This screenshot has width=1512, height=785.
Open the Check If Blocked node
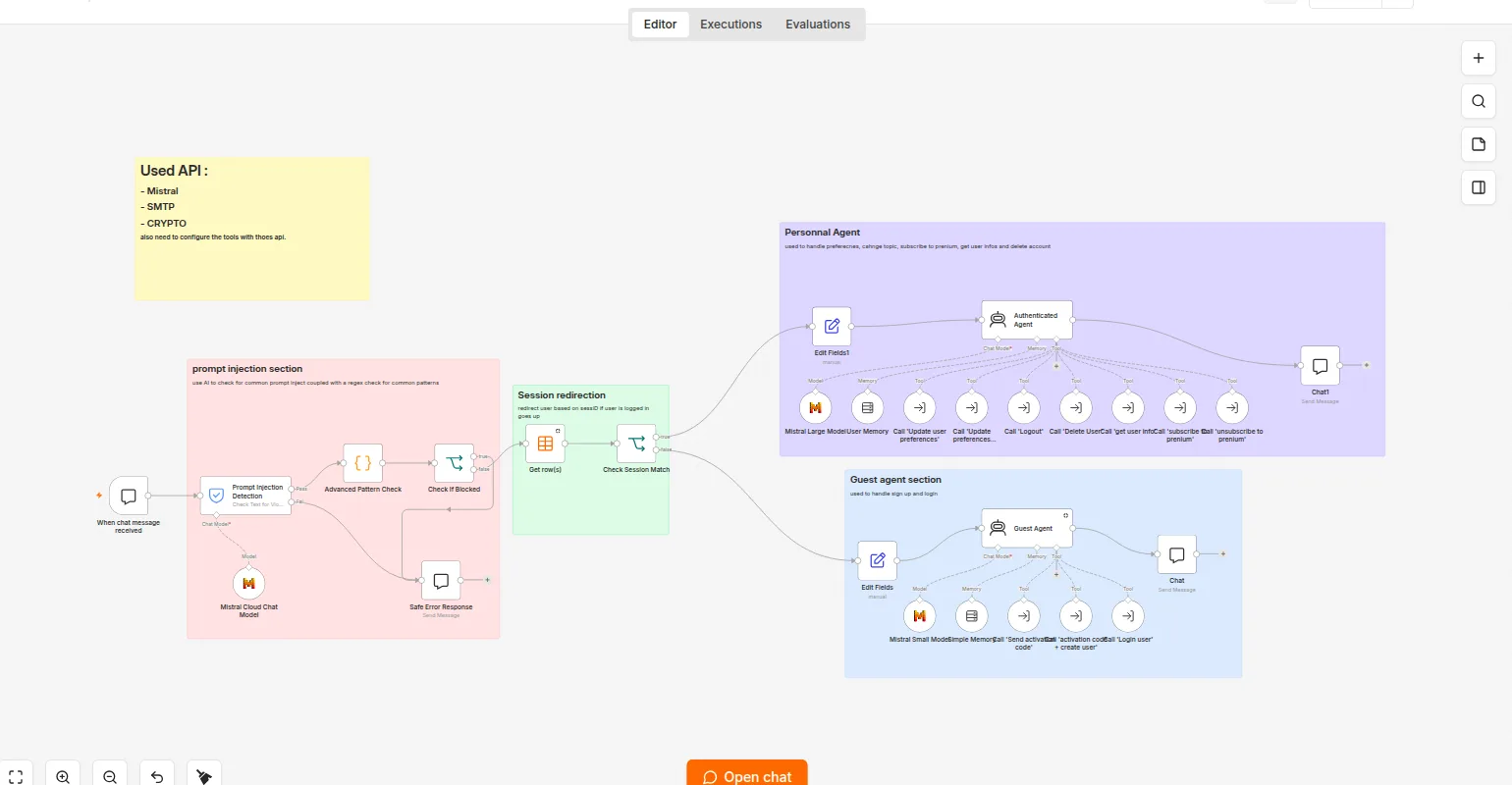[x=454, y=463]
